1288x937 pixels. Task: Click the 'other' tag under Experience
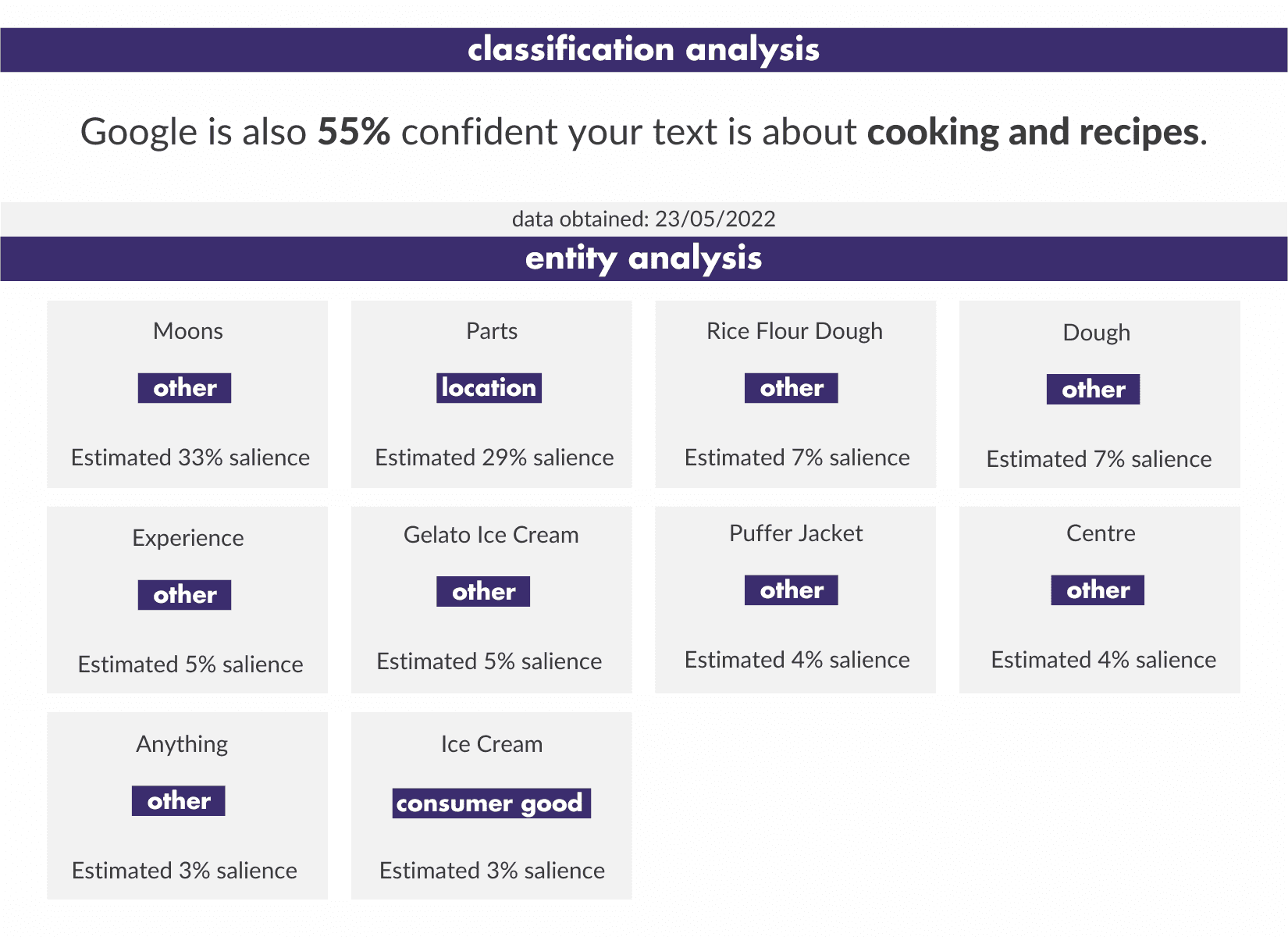184,595
